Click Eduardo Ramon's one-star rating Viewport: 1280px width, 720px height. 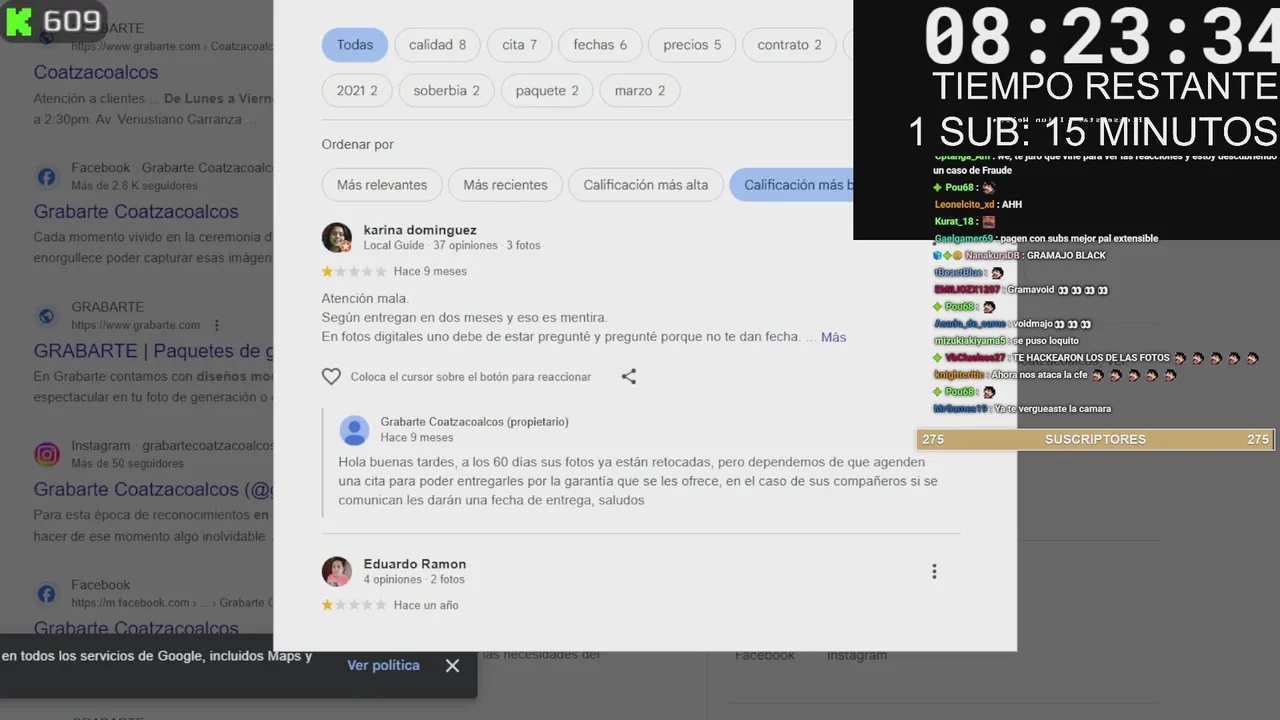tap(353, 605)
